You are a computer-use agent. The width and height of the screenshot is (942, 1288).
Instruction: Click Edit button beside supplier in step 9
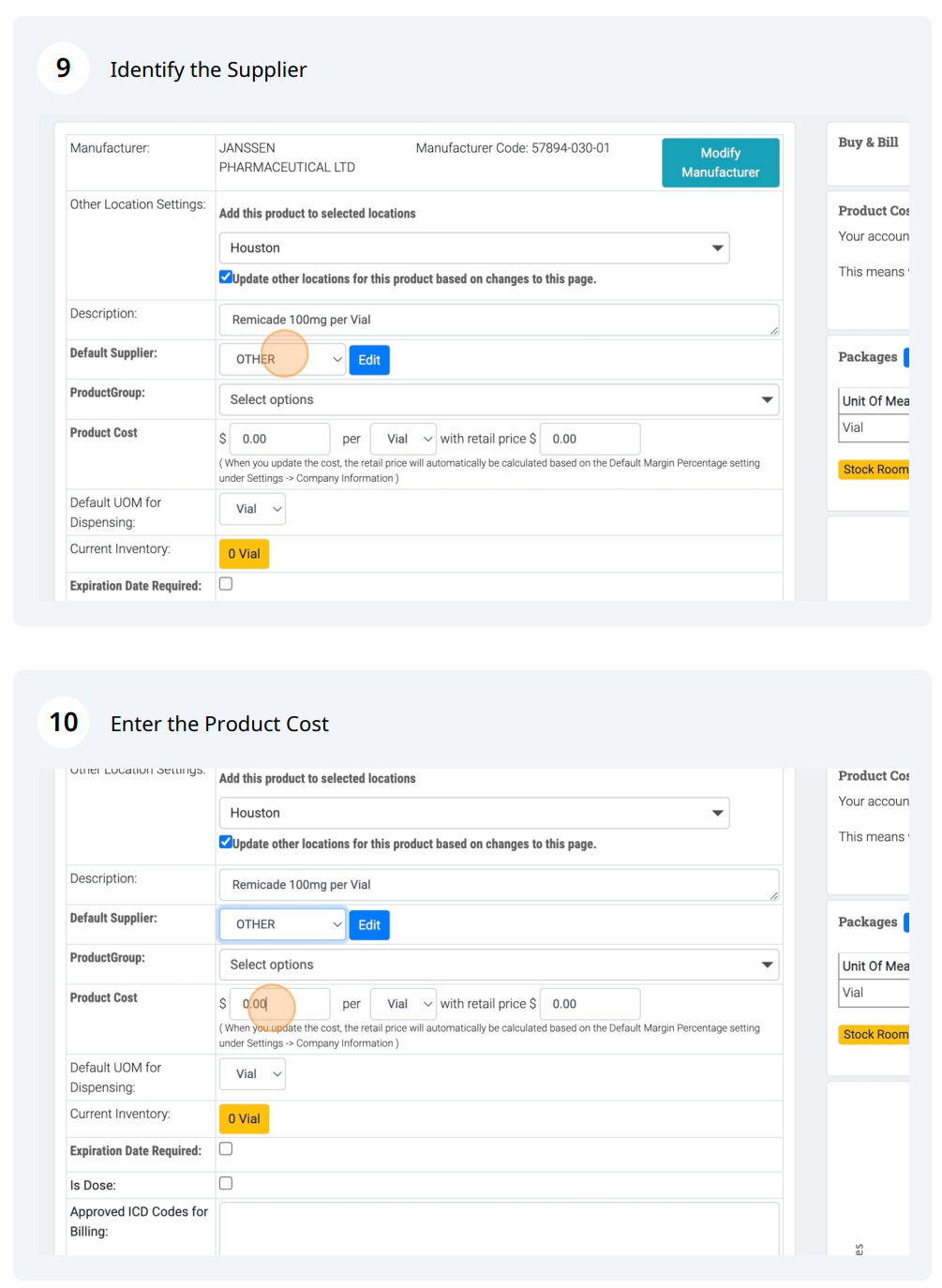tap(369, 360)
